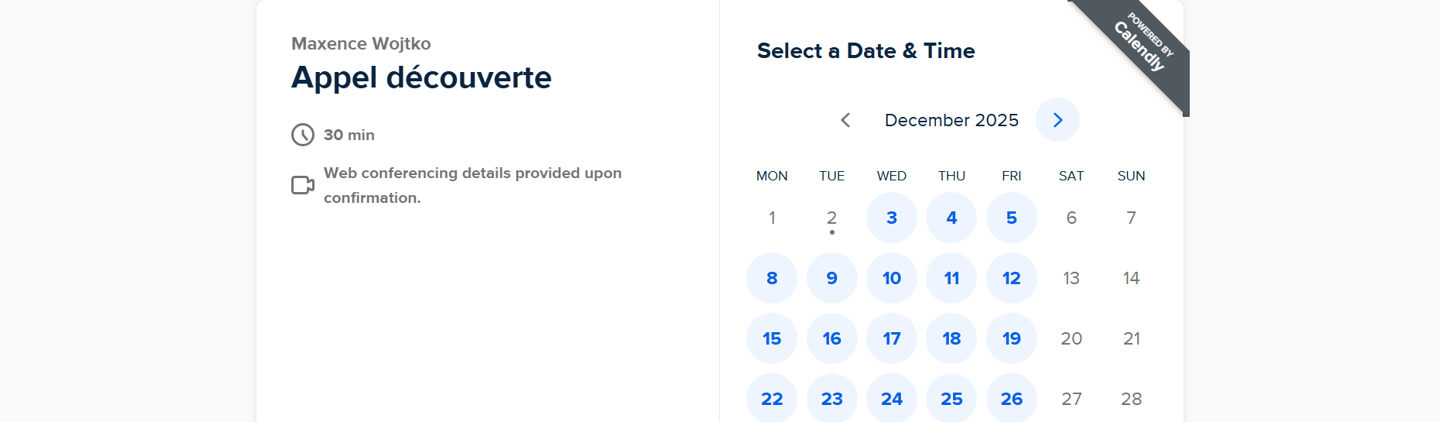The height and width of the screenshot is (422, 1440).
Task: Choose Thursday December 11
Action: (952, 278)
